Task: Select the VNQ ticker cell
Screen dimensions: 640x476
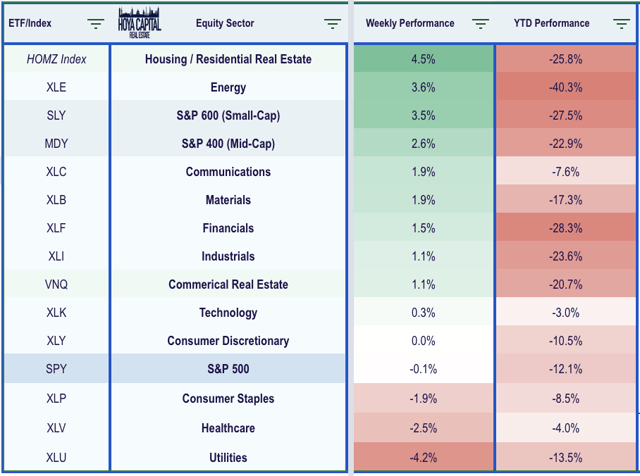Action: click(x=56, y=285)
